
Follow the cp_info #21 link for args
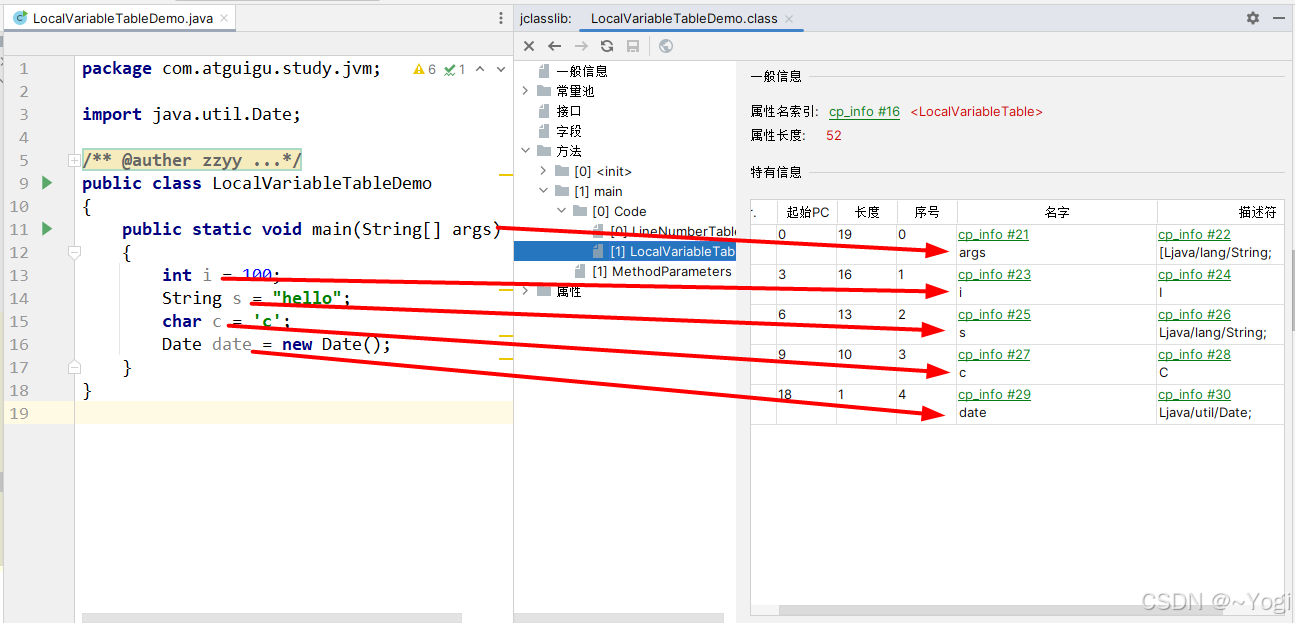point(993,235)
